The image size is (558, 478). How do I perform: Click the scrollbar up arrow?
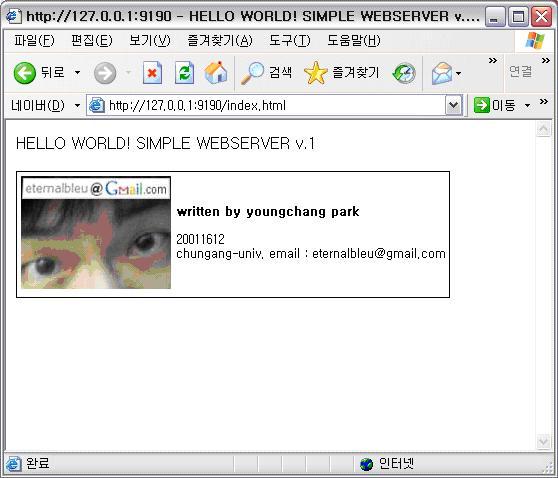pyautogui.click(x=543, y=129)
